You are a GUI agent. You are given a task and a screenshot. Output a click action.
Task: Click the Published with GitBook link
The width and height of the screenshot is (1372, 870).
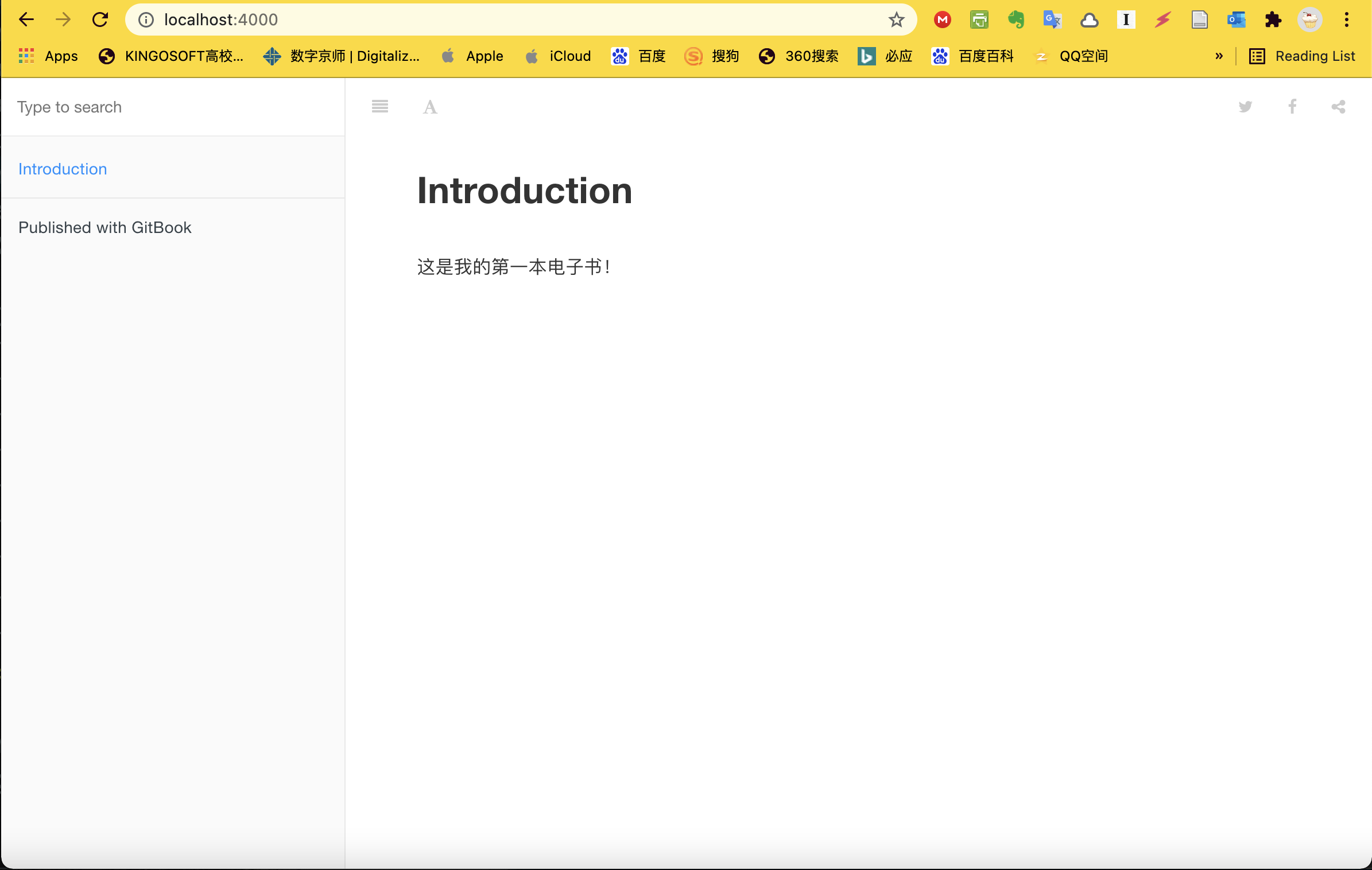pyautogui.click(x=105, y=227)
